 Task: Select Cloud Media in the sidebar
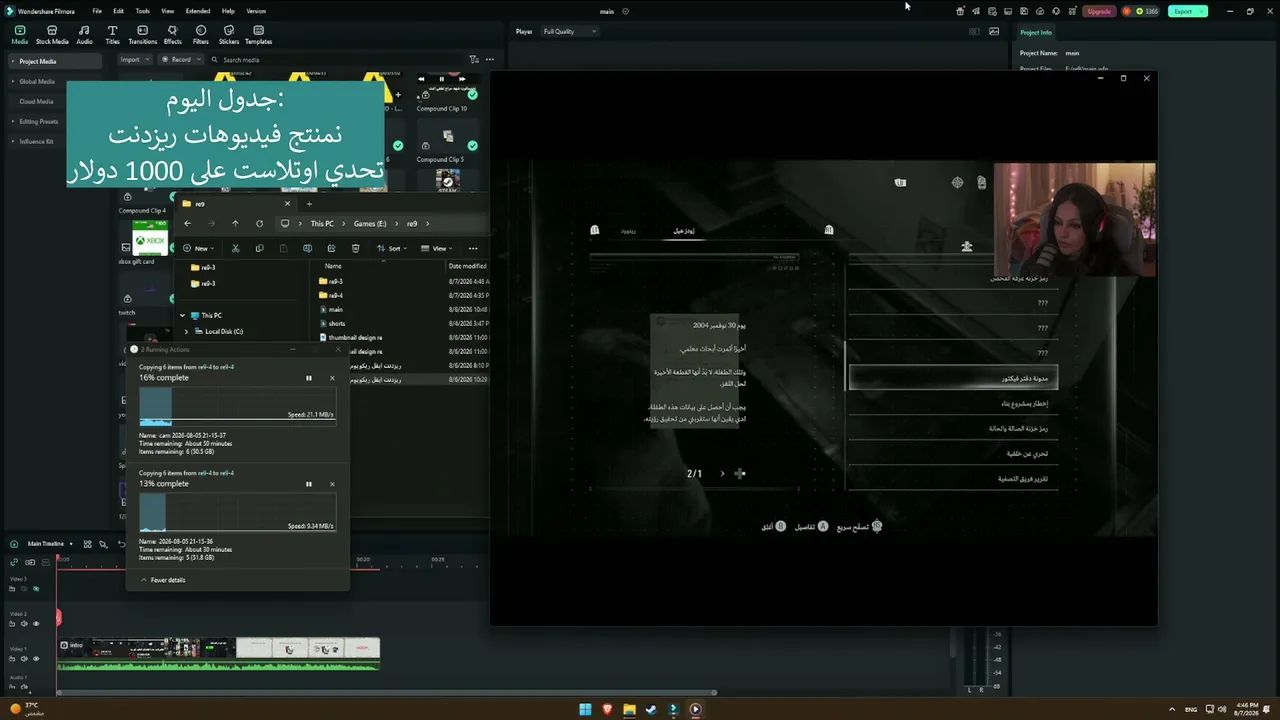point(36,101)
